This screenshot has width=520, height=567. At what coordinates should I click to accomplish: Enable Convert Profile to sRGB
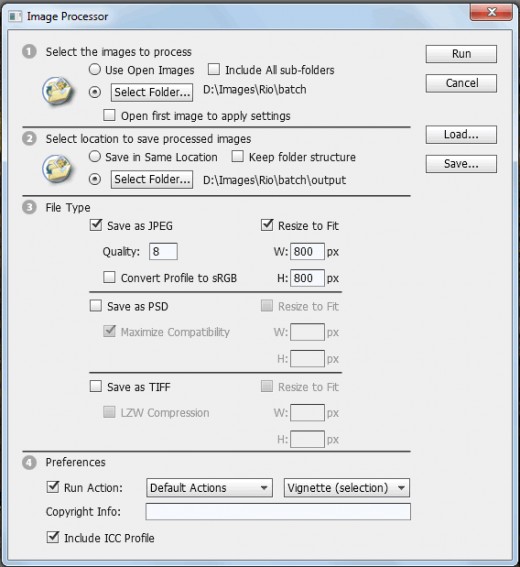click(109, 277)
